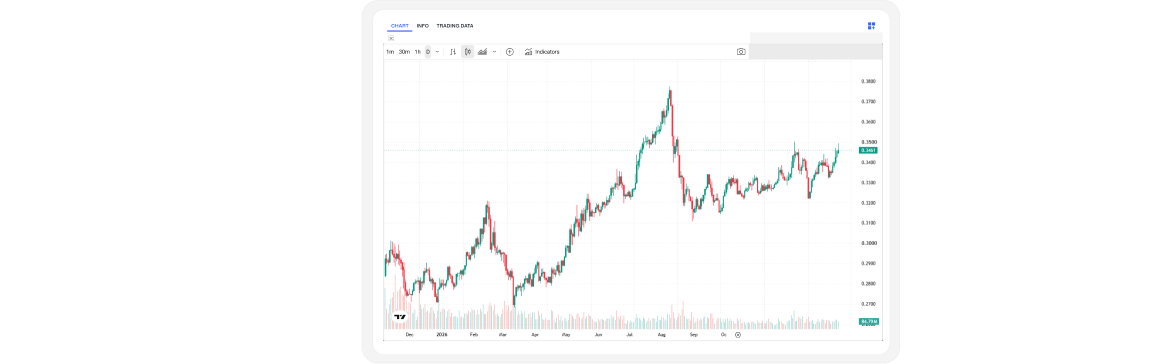Click the Mar label on time axis
The image size is (1154, 364).
[503, 335]
